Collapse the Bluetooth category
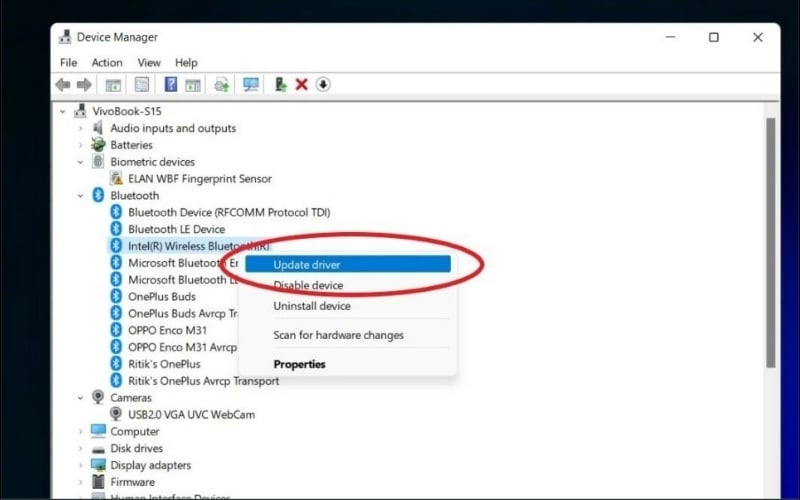800x500 pixels. tap(81, 195)
